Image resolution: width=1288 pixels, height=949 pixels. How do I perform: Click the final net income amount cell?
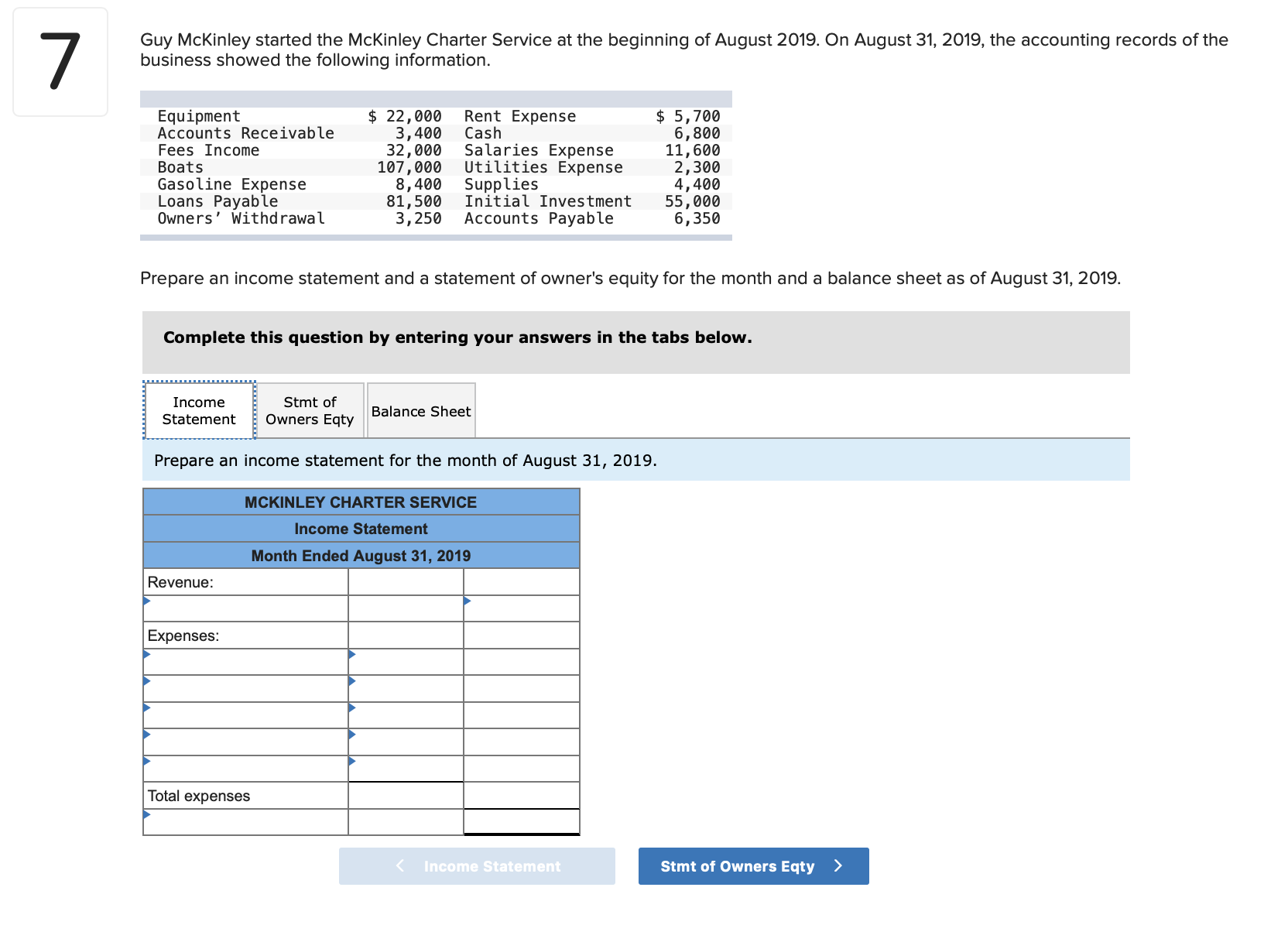[x=522, y=822]
